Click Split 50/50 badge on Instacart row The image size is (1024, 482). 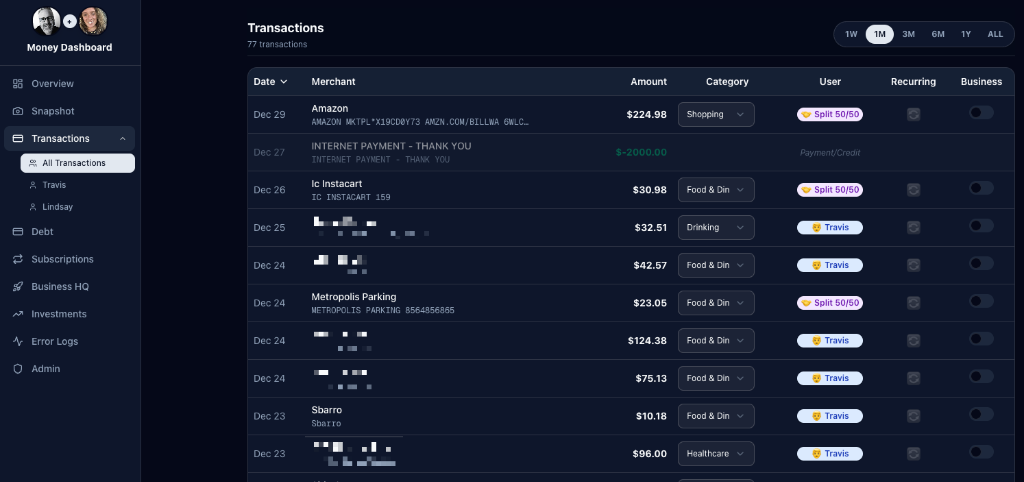829,189
